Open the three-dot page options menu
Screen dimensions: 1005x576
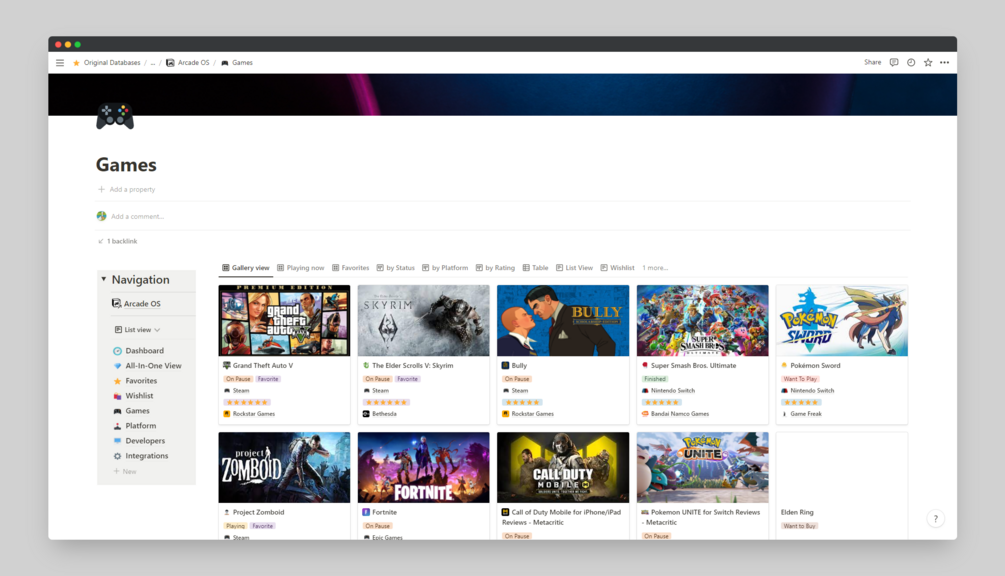[x=944, y=63]
